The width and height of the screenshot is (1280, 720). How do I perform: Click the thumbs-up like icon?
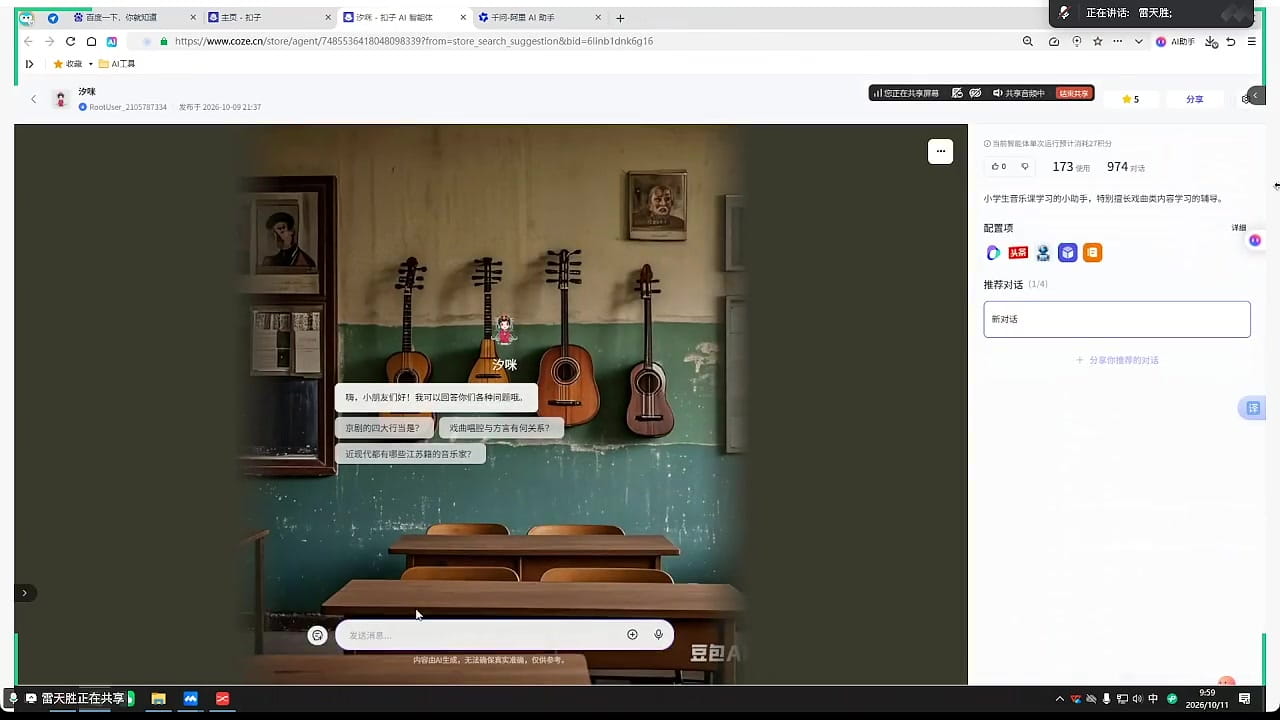(x=995, y=167)
